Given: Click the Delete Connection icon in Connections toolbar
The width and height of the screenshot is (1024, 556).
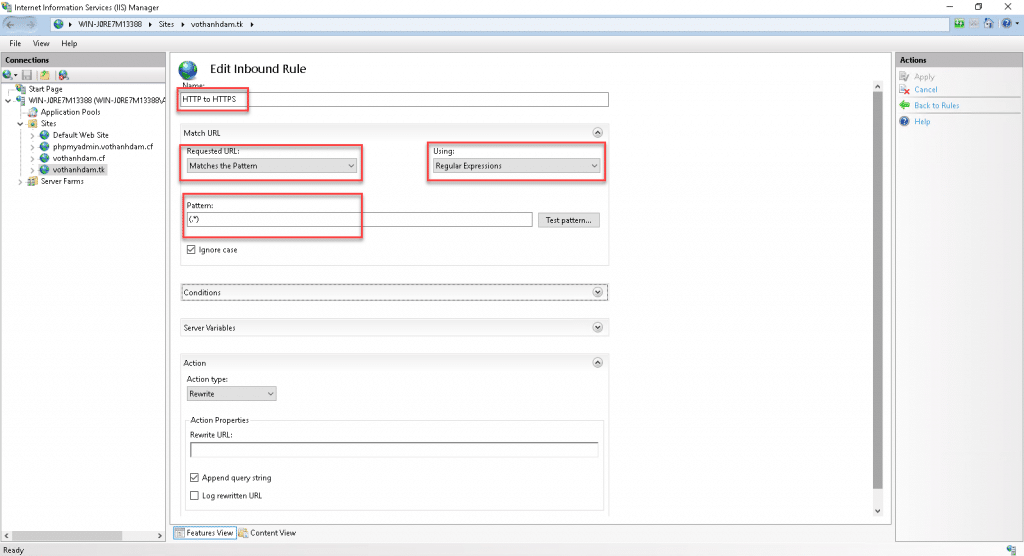Looking at the screenshot, I should (x=63, y=75).
